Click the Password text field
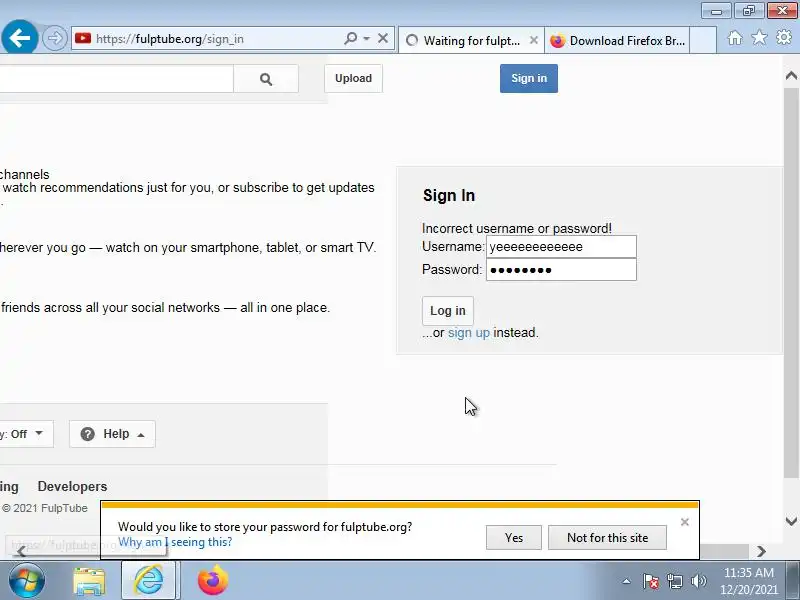800x600 pixels. (x=561, y=269)
